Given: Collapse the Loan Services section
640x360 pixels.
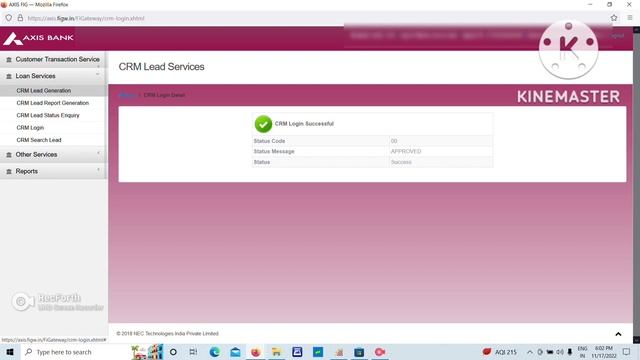Looking at the screenshot, I should (53, 76).
